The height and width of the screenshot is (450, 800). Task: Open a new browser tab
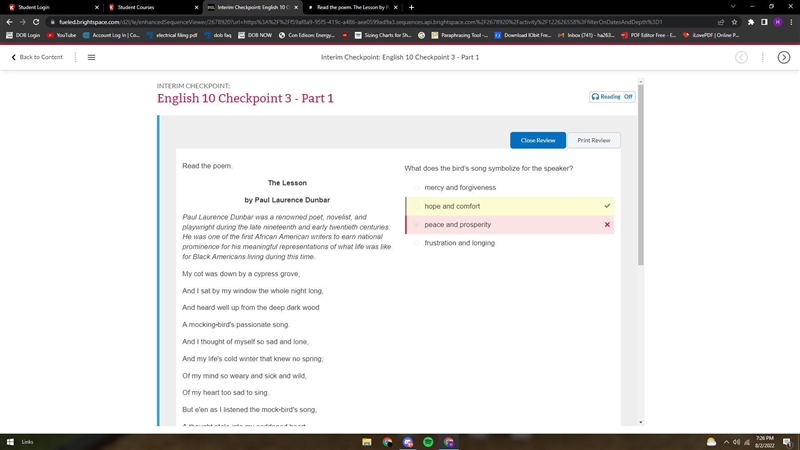[411, 7]
